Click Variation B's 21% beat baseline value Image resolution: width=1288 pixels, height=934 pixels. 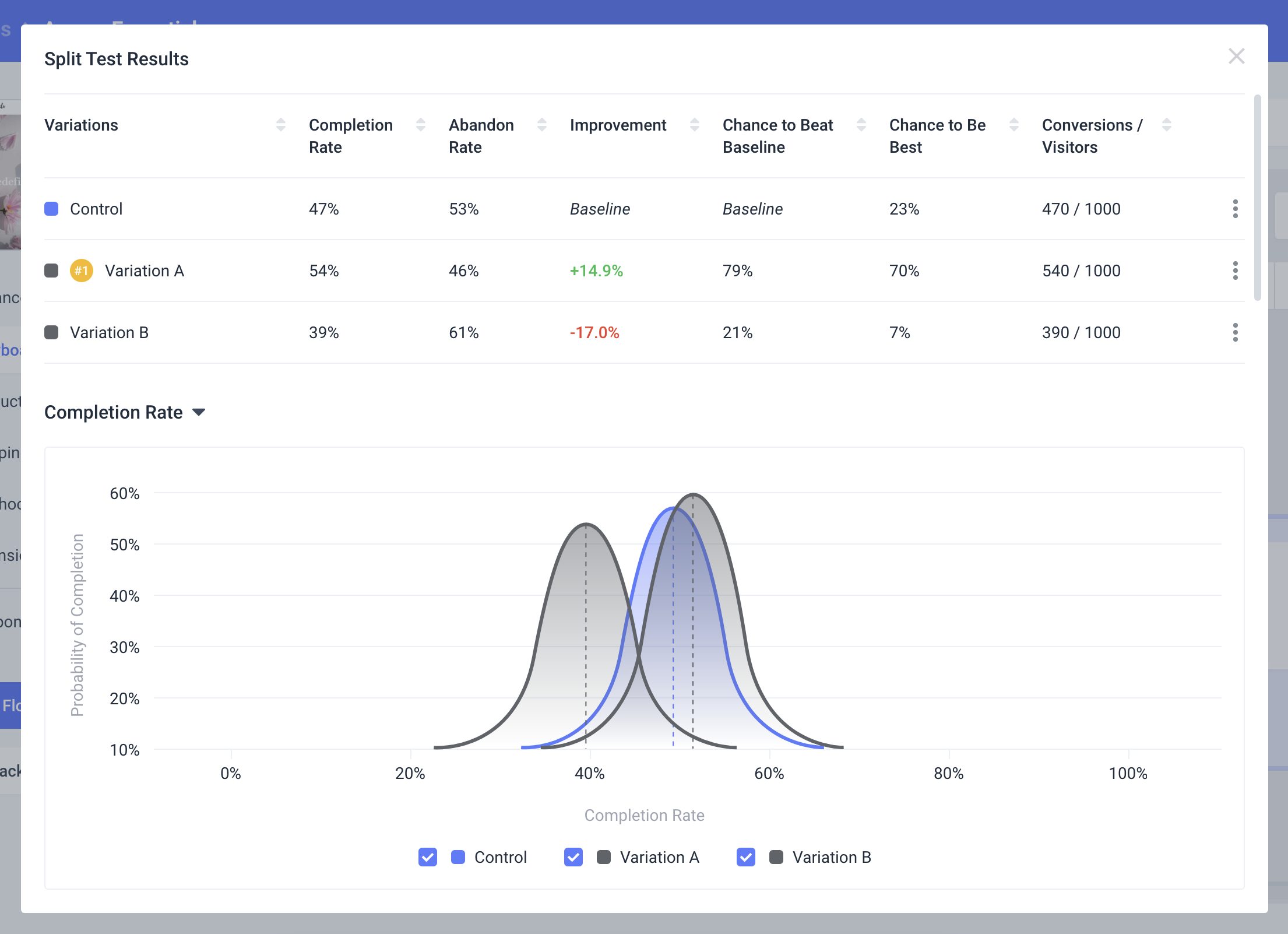click(738, 332)
